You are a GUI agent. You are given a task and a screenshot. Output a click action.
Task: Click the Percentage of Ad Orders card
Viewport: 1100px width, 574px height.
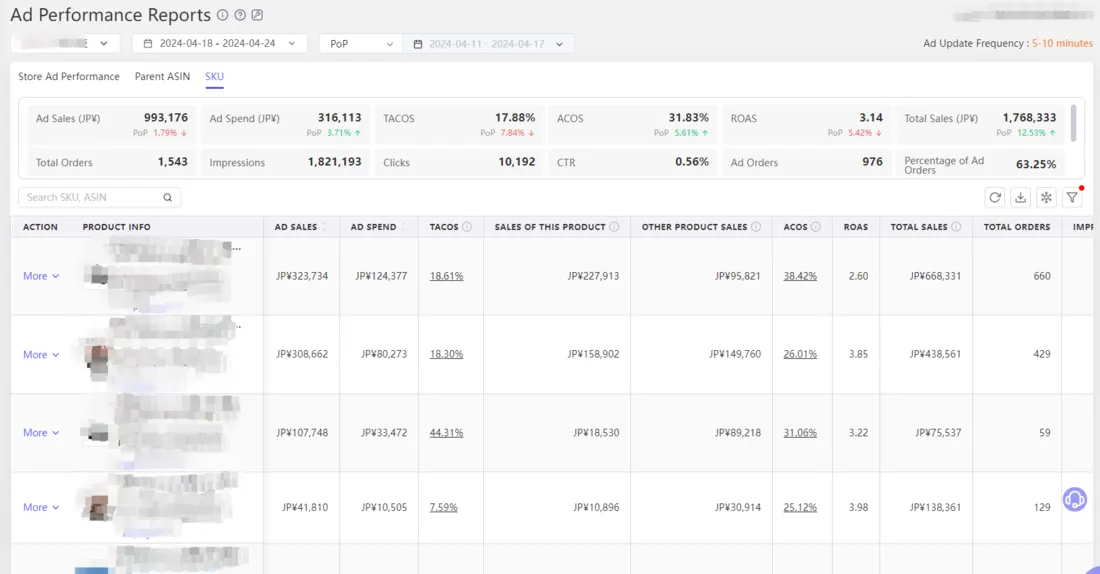[980, 163]
